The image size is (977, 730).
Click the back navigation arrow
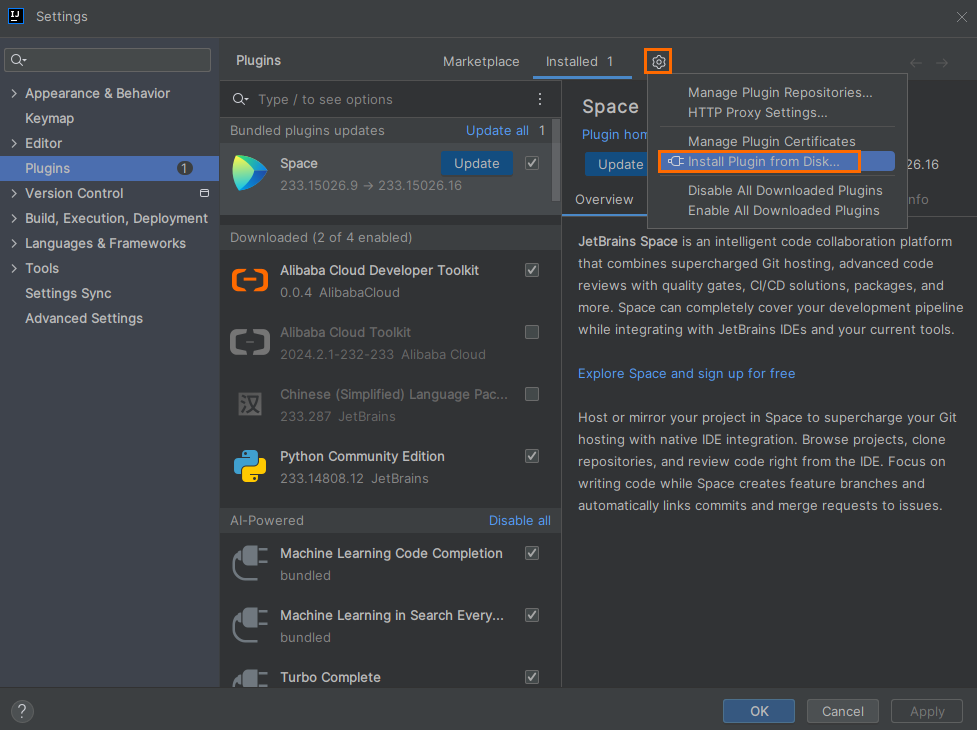click(916, 63)
